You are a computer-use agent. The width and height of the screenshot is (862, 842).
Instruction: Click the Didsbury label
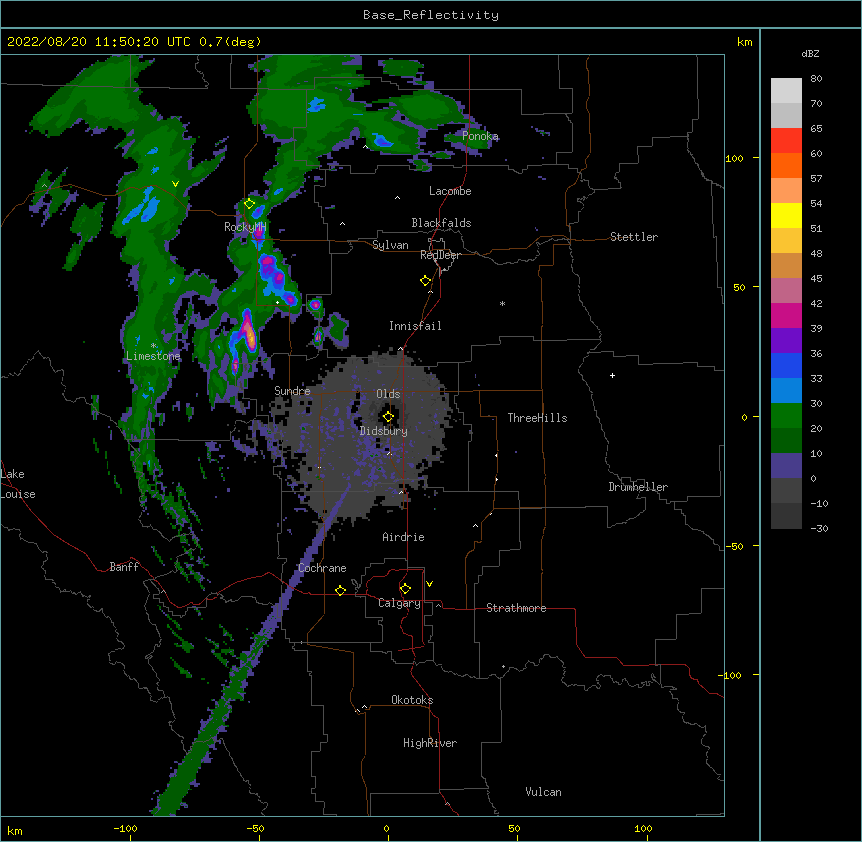coord(384,431)
